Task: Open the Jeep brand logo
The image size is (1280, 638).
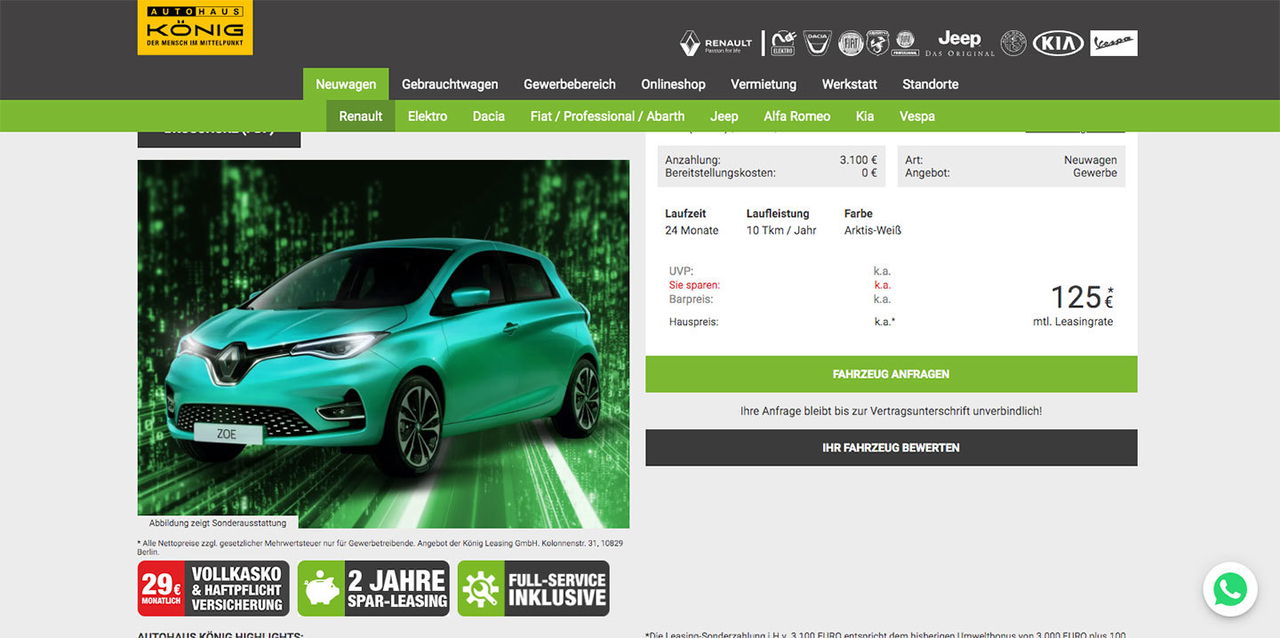Action: pos(960,43)
